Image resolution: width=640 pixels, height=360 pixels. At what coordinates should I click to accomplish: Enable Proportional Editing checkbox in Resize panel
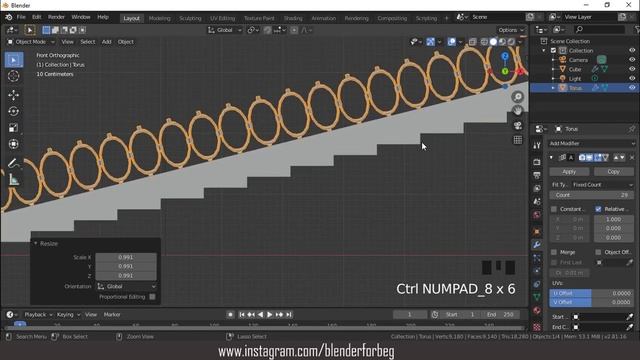(152, 297)
